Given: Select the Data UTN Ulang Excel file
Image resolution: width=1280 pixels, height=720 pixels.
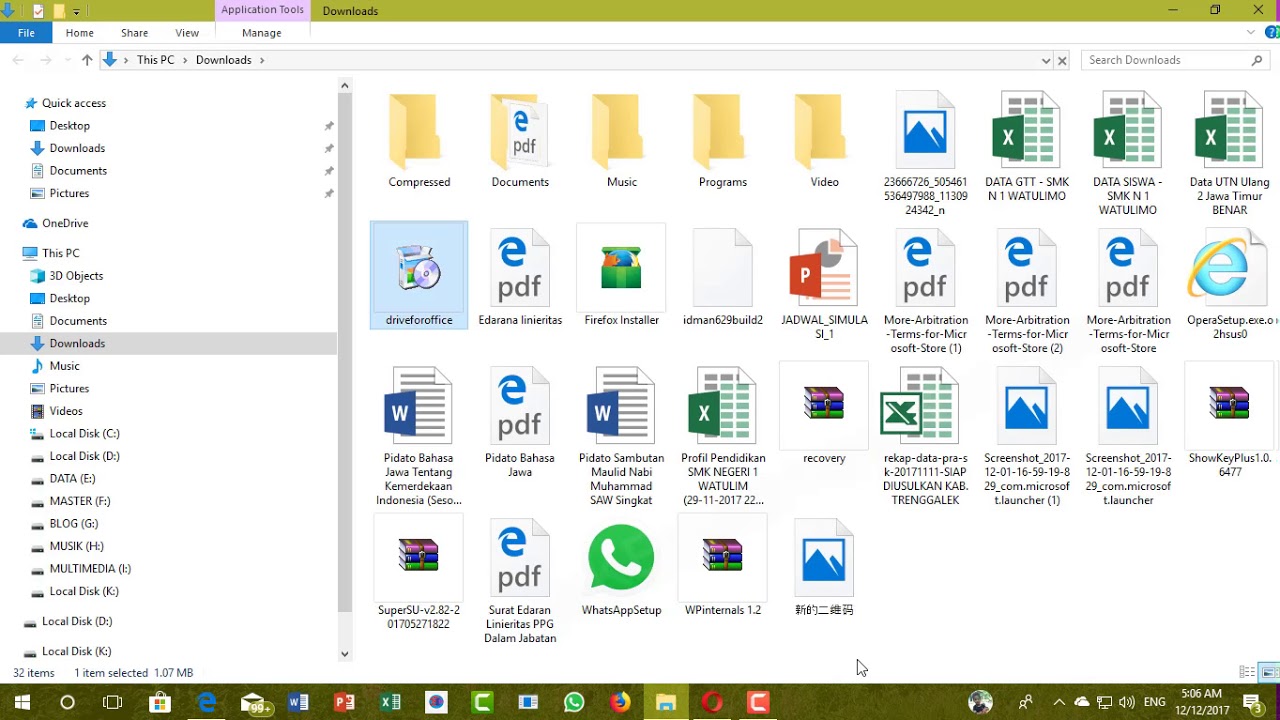Looking at the screenshot, I should click(x=1230, y=153).
